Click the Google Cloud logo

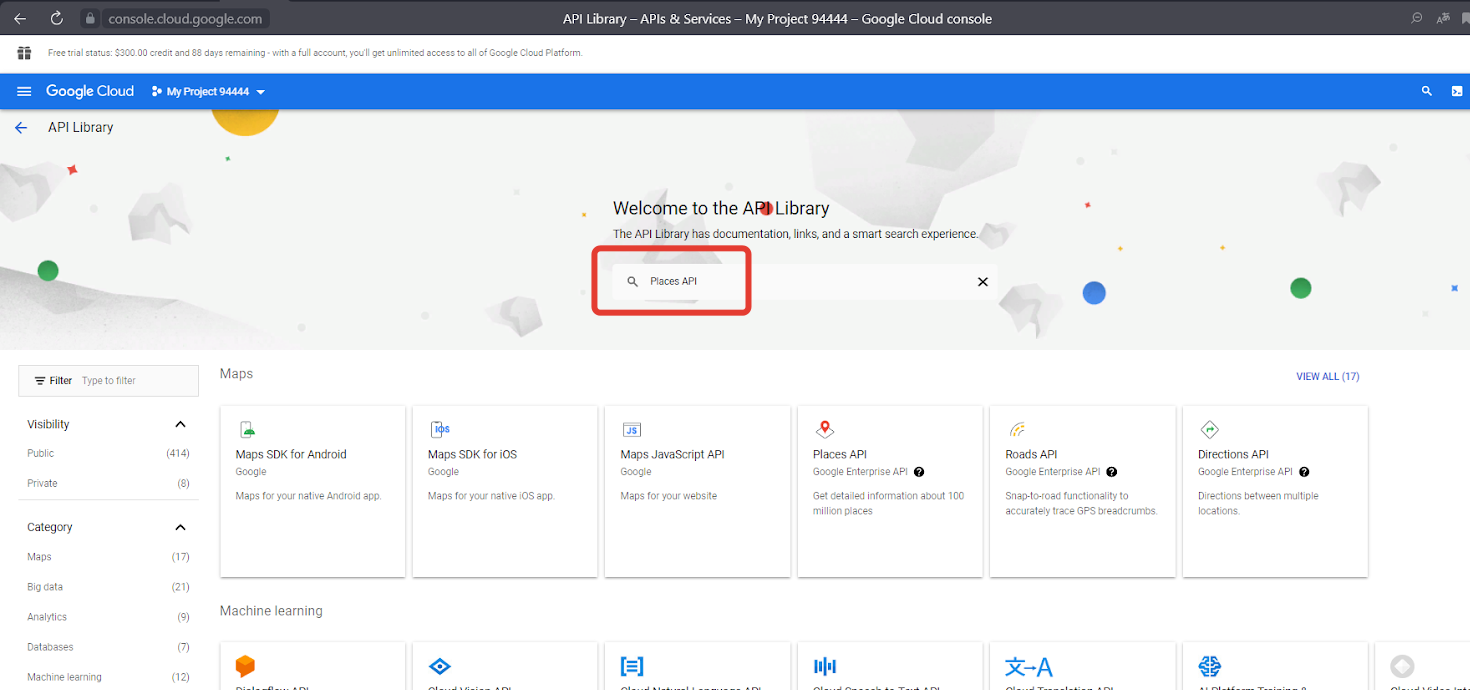point(90,91)
